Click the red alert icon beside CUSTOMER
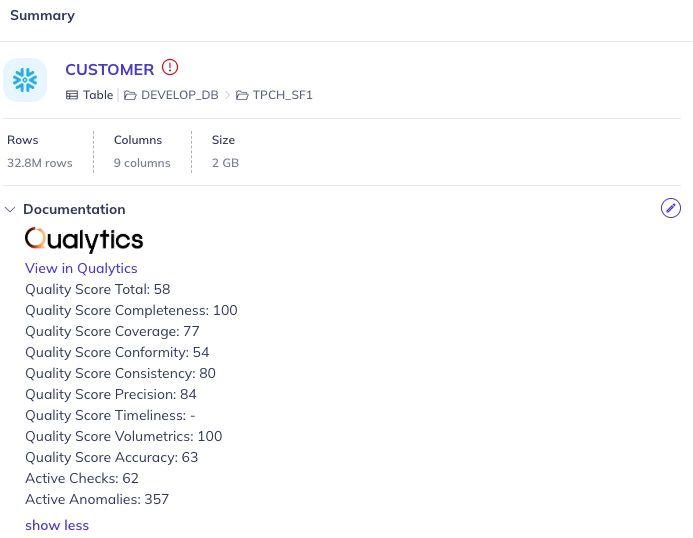The width and height of the screenshot is (693, 538). point(170,67)
